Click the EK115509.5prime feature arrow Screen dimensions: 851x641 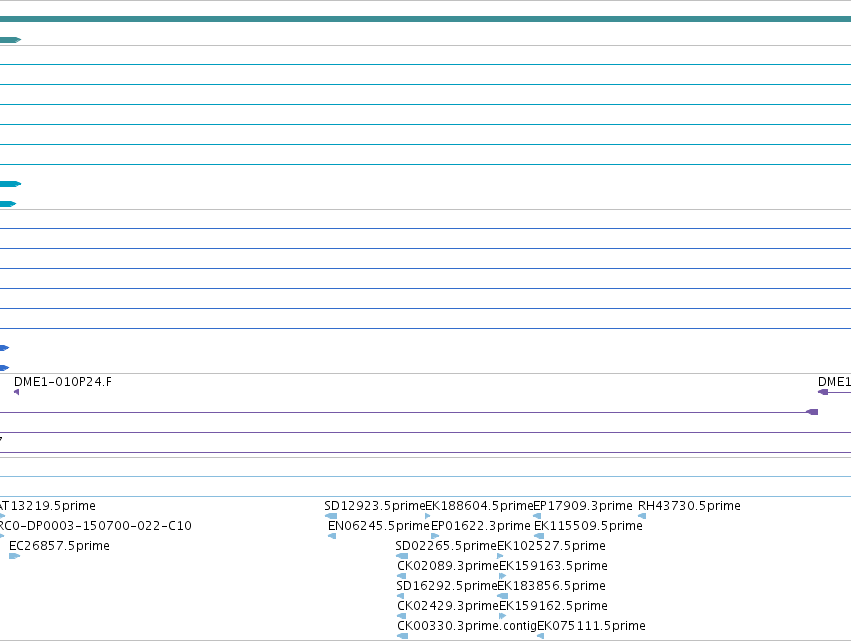point(539,536)
